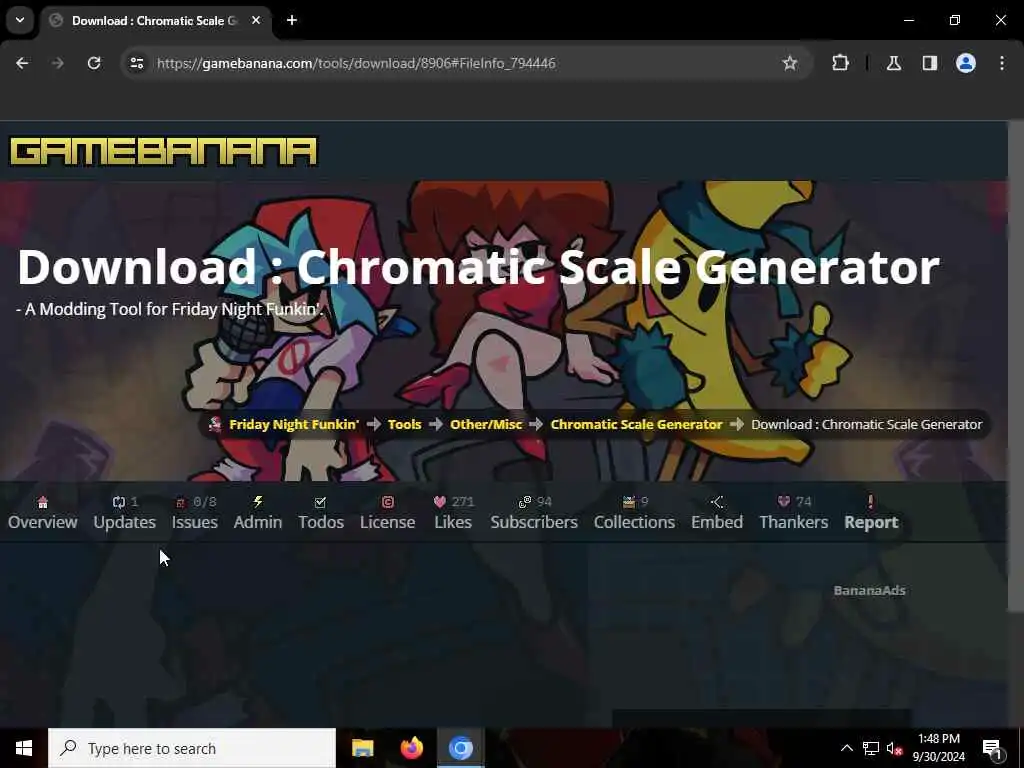Open the Todos tab
The width and height of the screenshot is (1024, 768).
point(321,513)
